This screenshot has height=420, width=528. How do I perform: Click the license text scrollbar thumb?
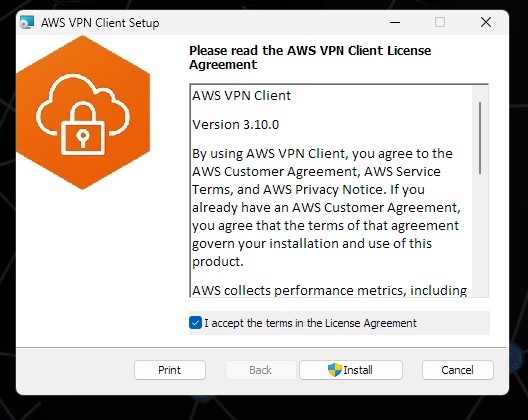tap(480, 138)
